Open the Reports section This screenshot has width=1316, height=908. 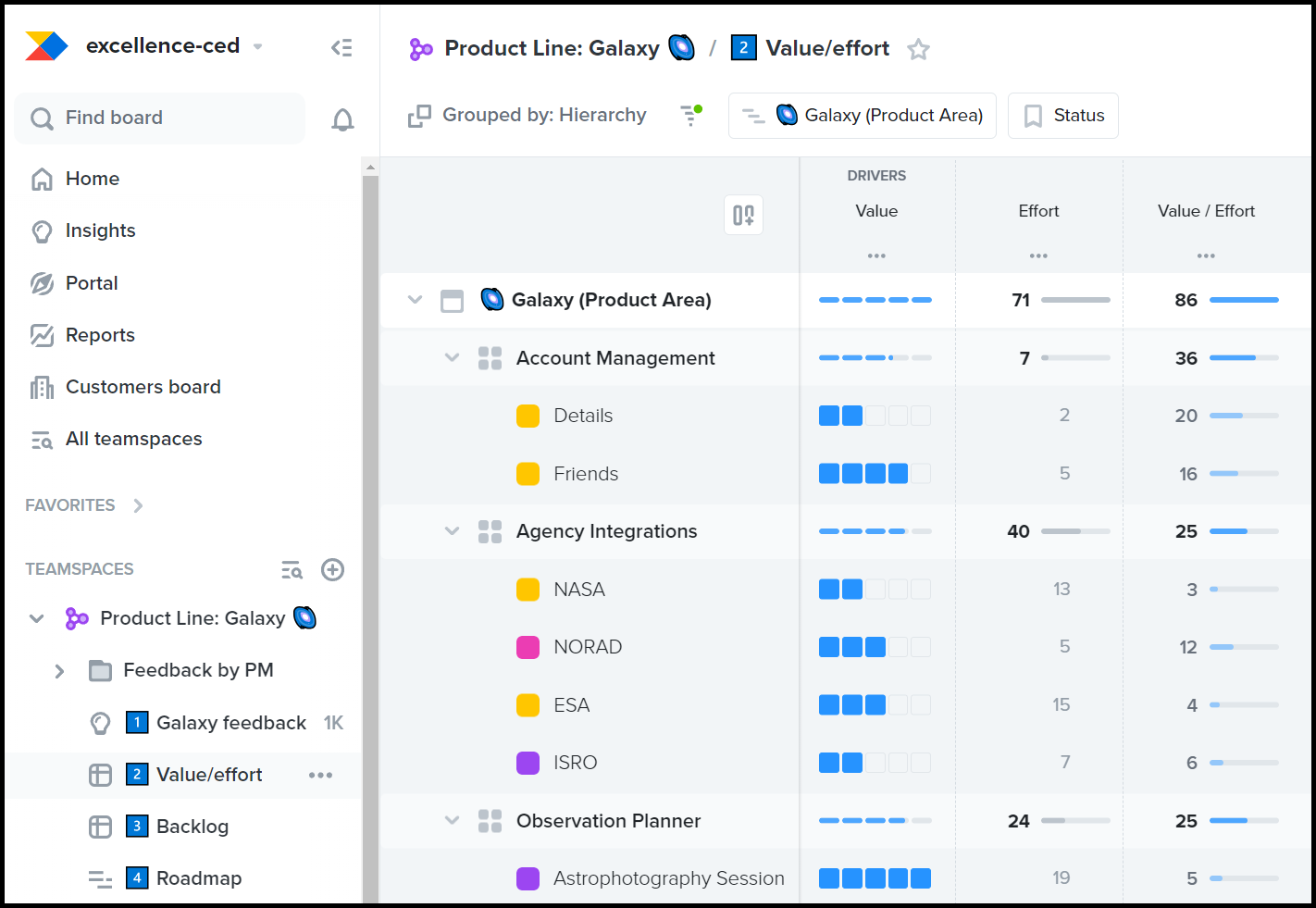click(99, 334)
